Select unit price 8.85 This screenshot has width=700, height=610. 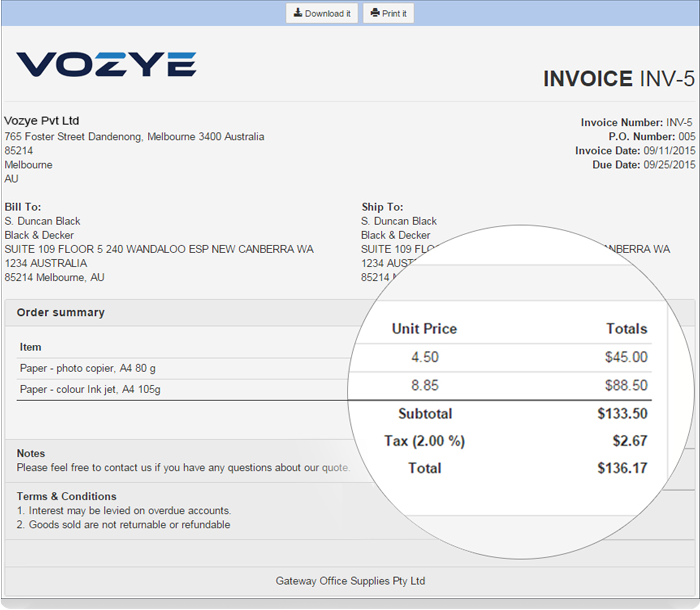(425, 385)
